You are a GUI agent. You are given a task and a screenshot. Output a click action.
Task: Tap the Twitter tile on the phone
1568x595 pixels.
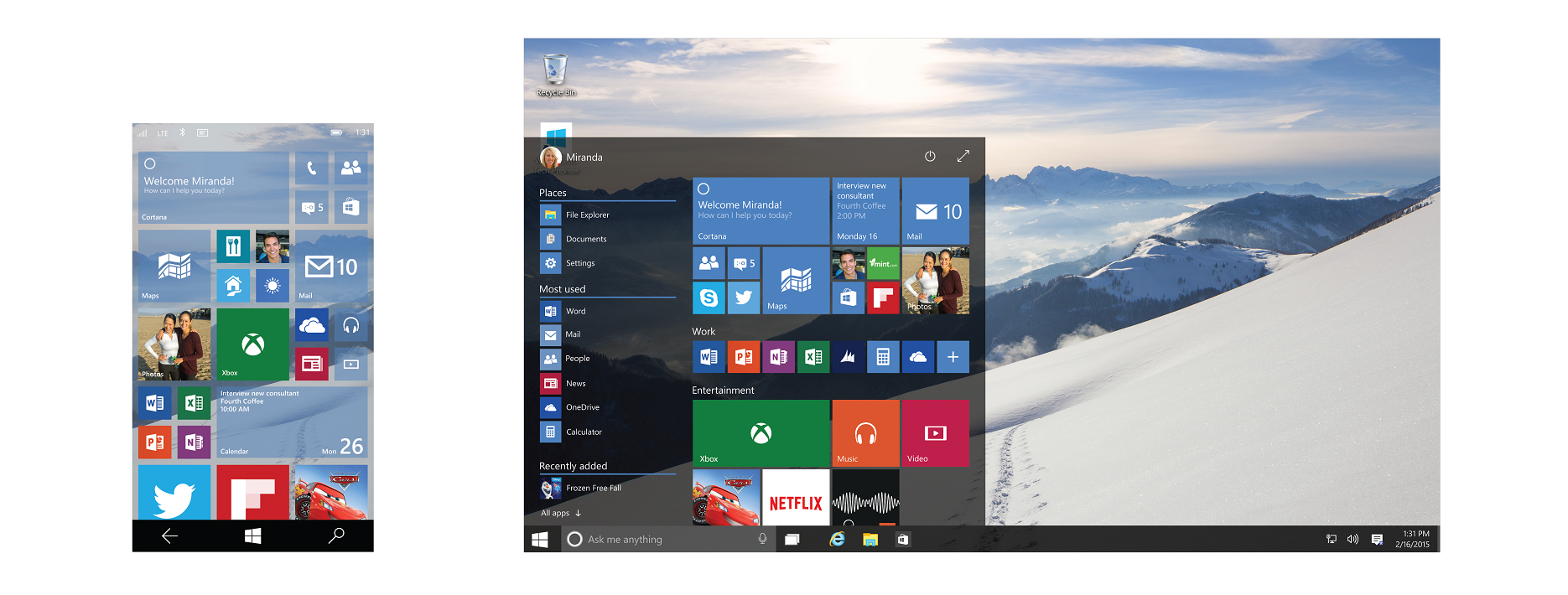[x=174, y=493]
